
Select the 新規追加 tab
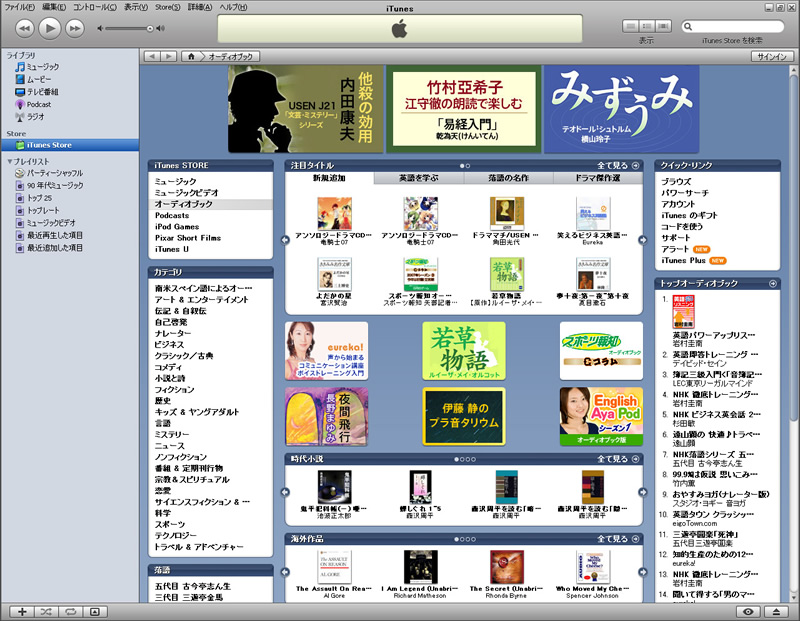(330, 178)
